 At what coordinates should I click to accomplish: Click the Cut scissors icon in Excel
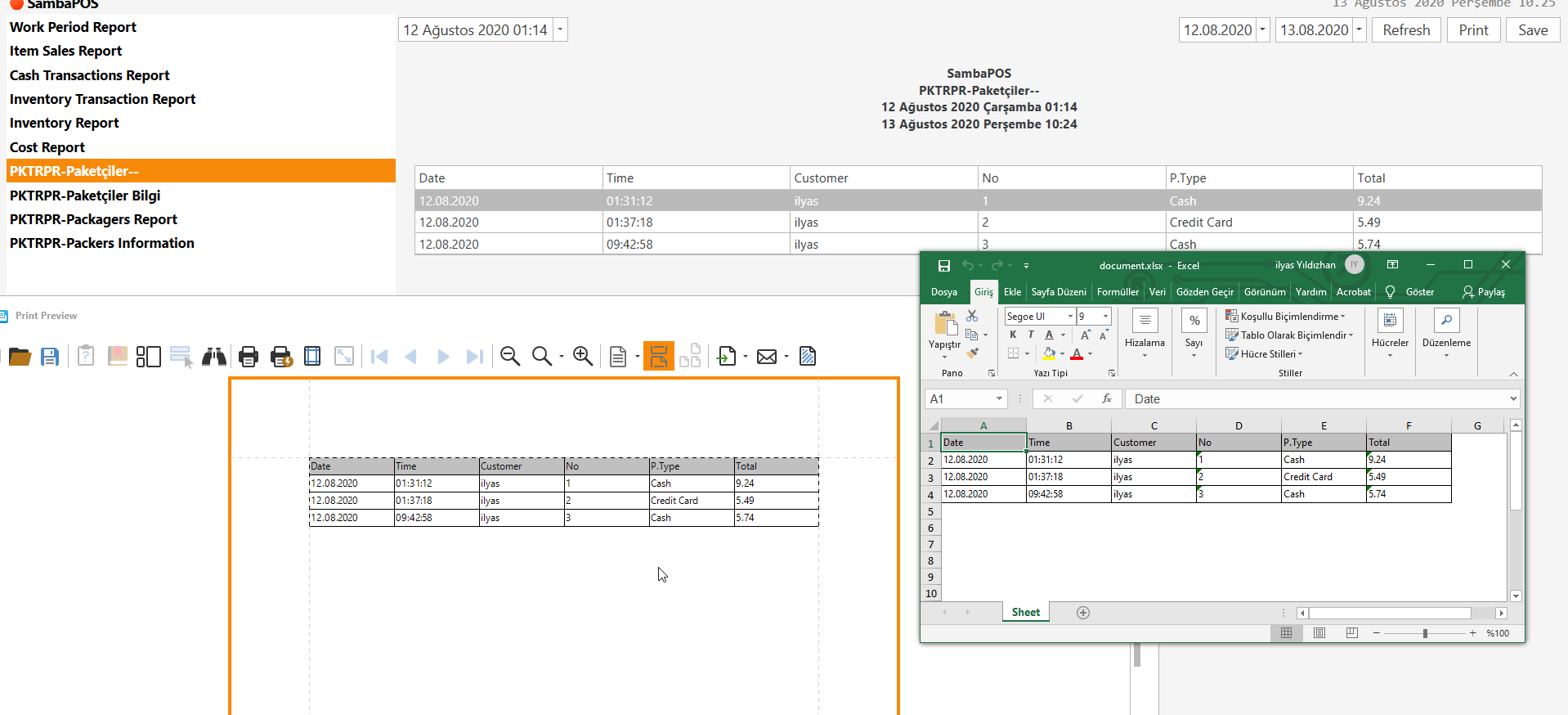pyautogui.click(x=972, y=316)
